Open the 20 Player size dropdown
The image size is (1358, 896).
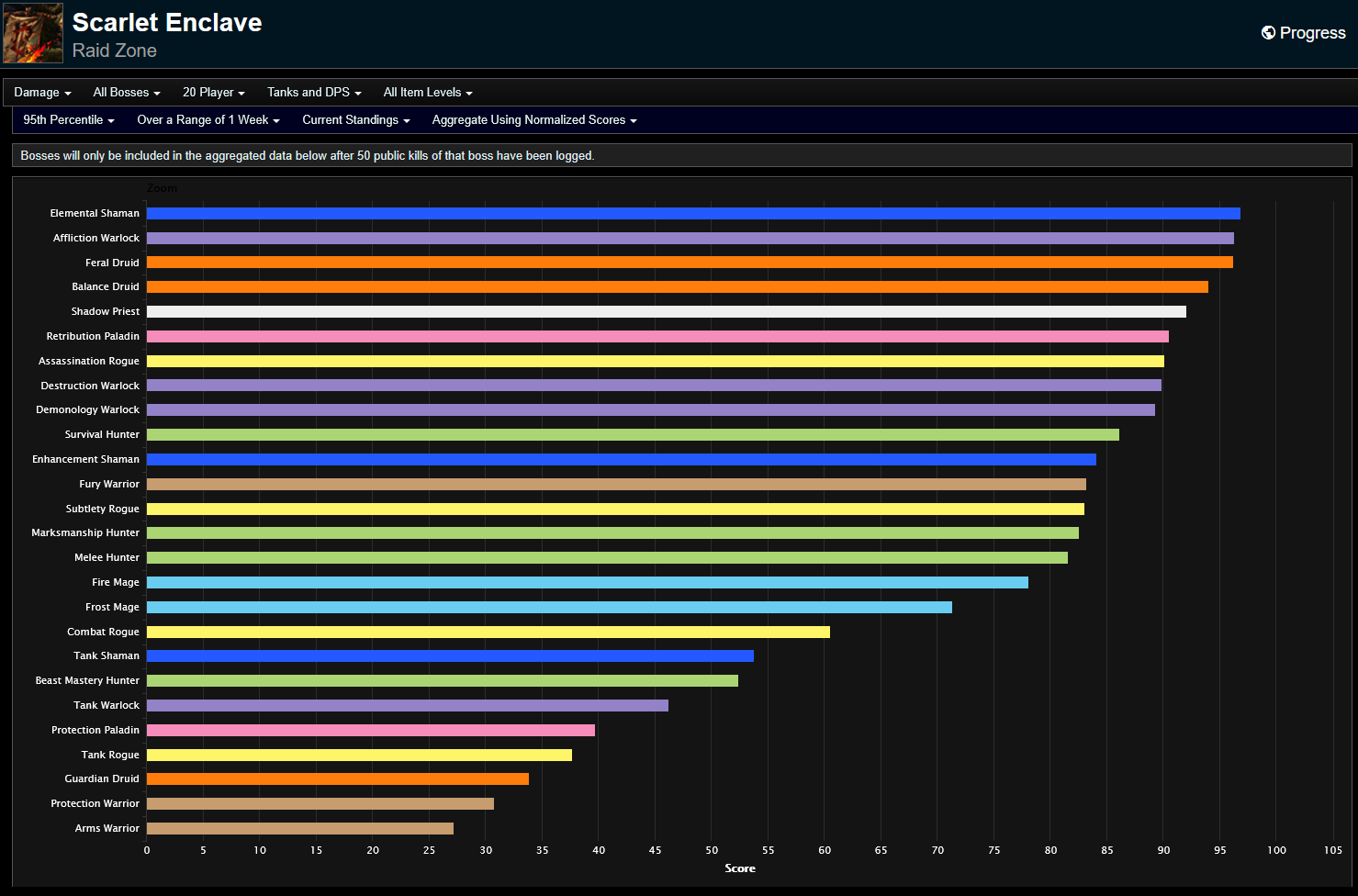213,92
